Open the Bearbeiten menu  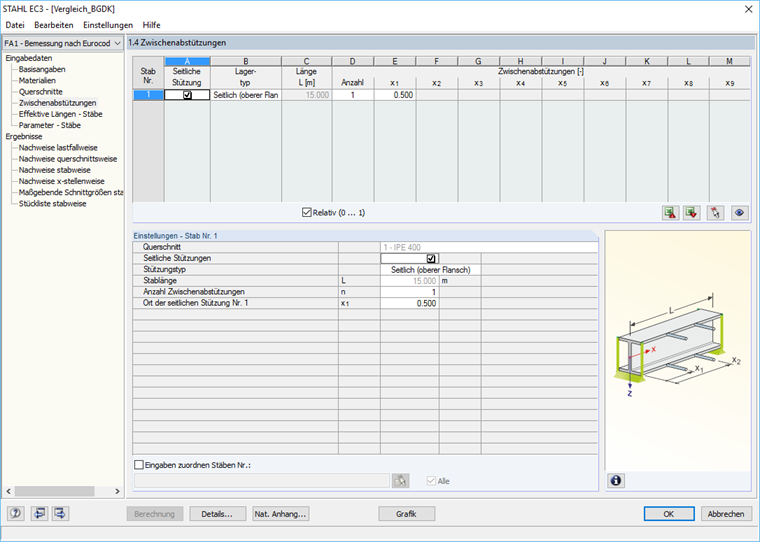pyautogui.click(x=54, y=25)
